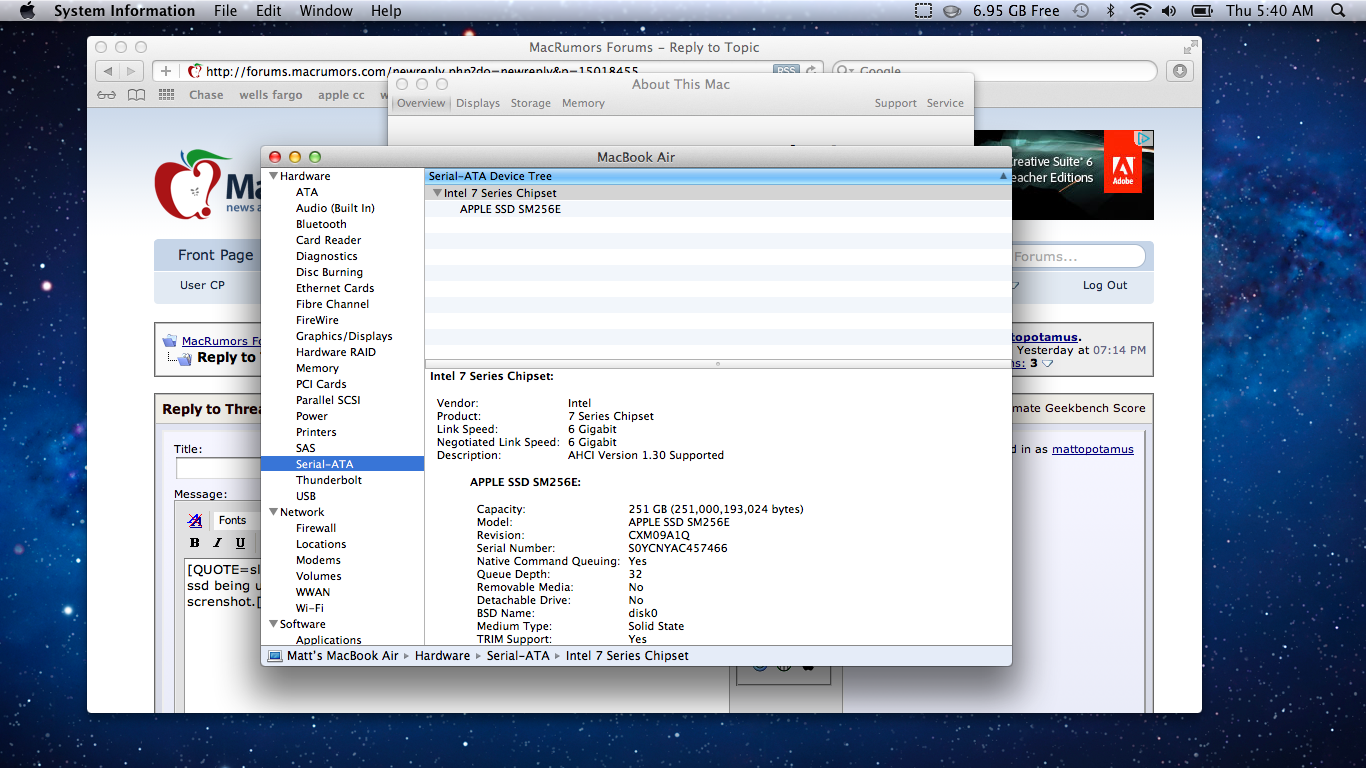
Task: Open Front Page tab on MacRumors
Action: 215,255
